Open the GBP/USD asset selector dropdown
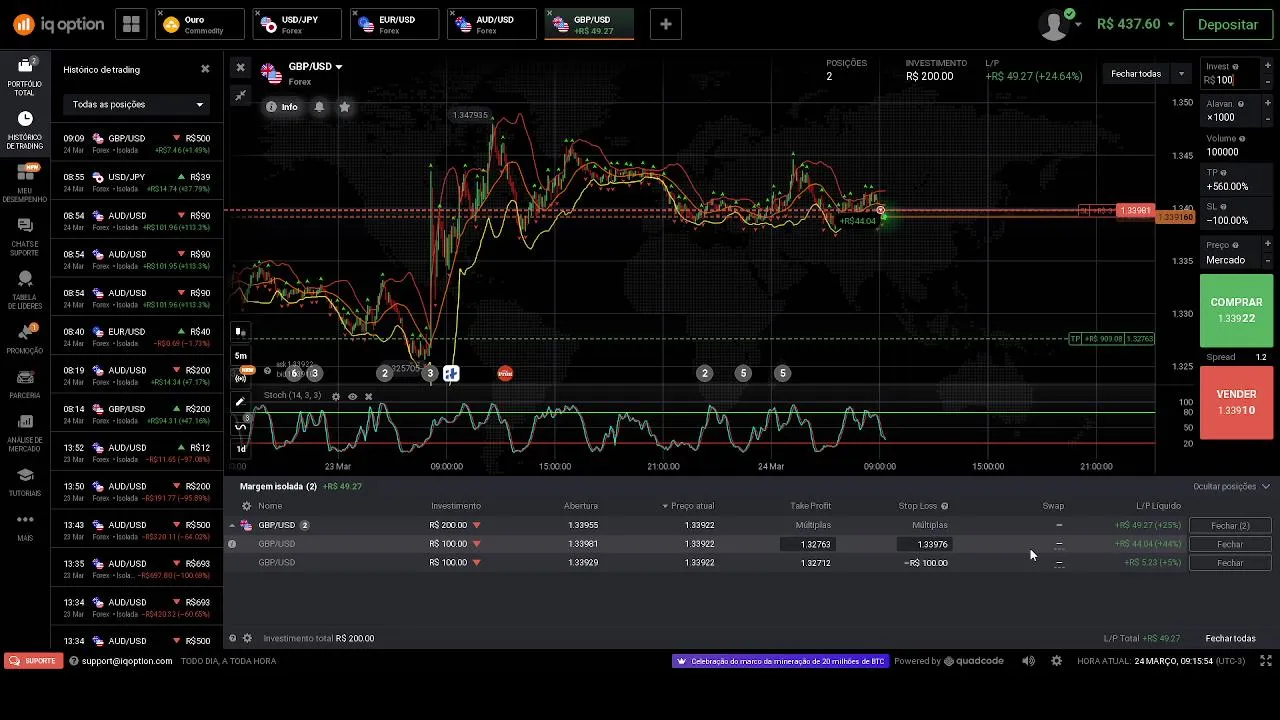The height and width of the screenshot is (720, 1280). click(315, 66)
